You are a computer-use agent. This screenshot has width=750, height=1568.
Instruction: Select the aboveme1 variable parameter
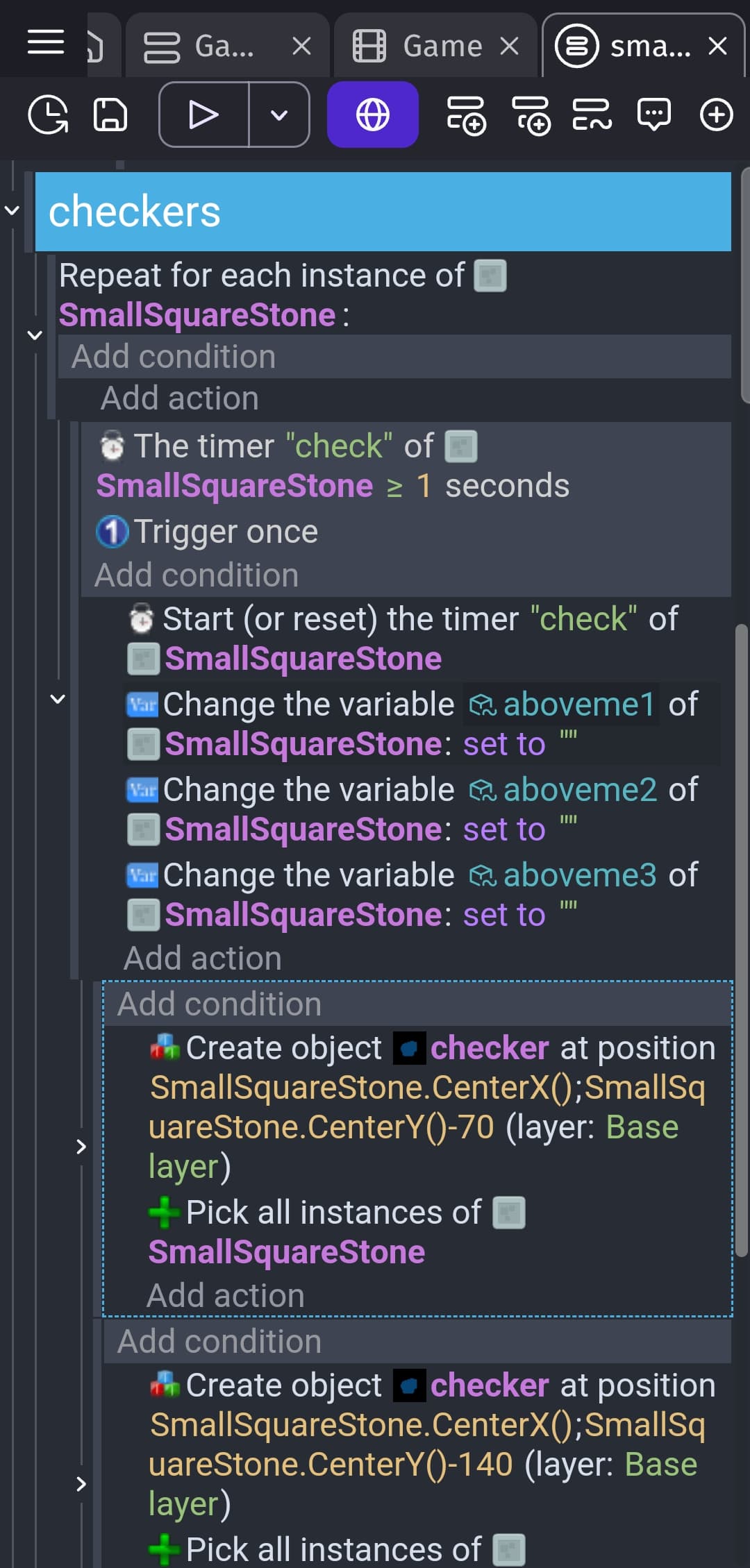coord(562,705)
